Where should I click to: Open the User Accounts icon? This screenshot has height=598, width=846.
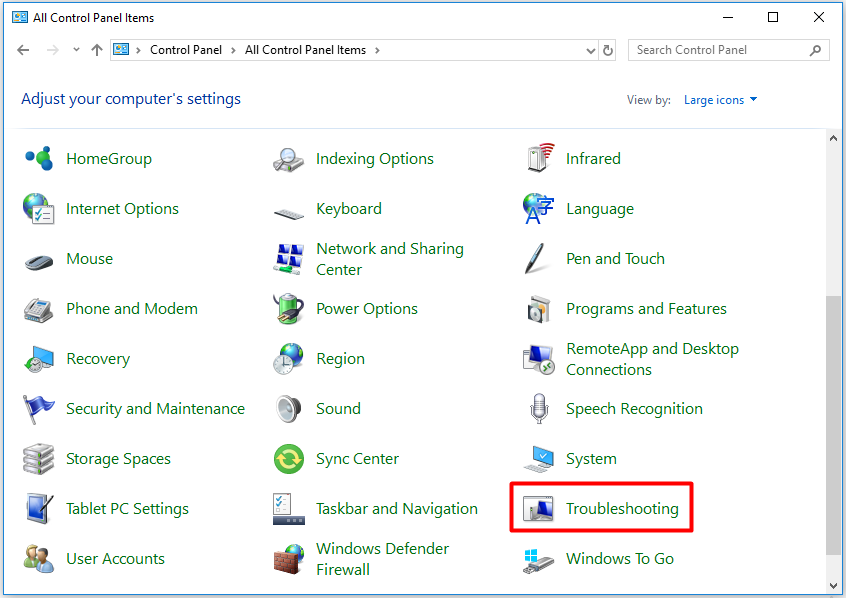click(39, 559)
